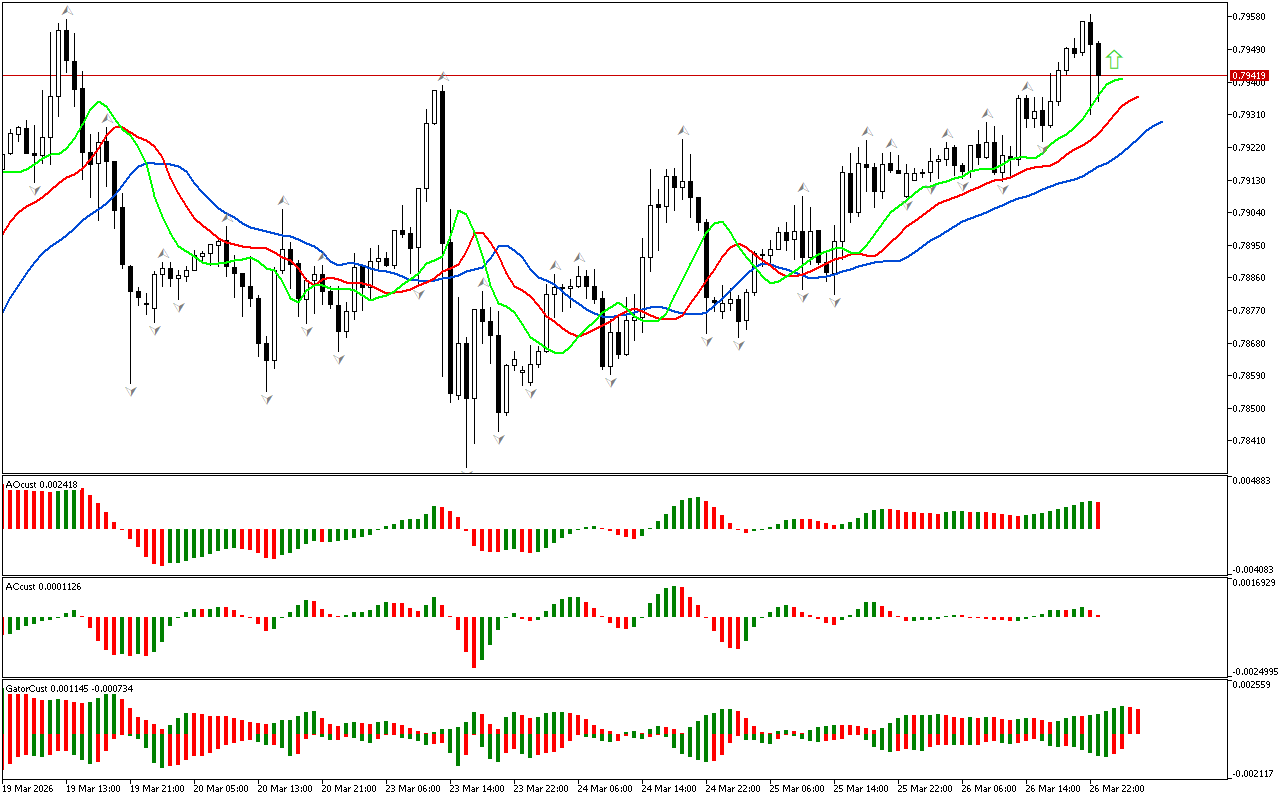Click the red current price tag 0.79419
Viewport: 1280px width, 800px height.
(1249, 76)
